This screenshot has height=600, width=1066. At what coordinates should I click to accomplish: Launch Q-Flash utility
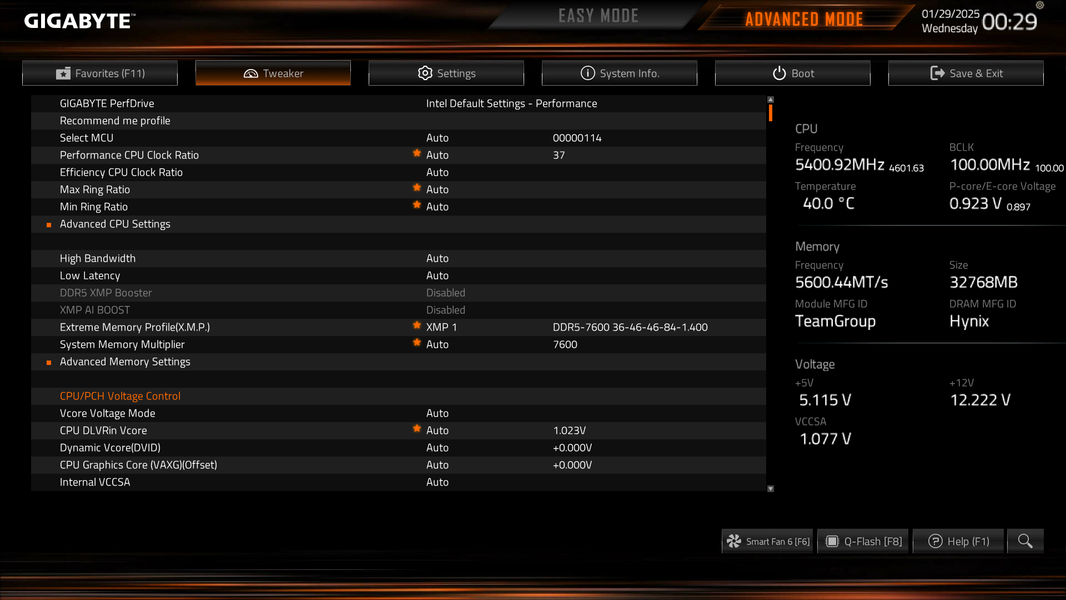pos(863,541)
